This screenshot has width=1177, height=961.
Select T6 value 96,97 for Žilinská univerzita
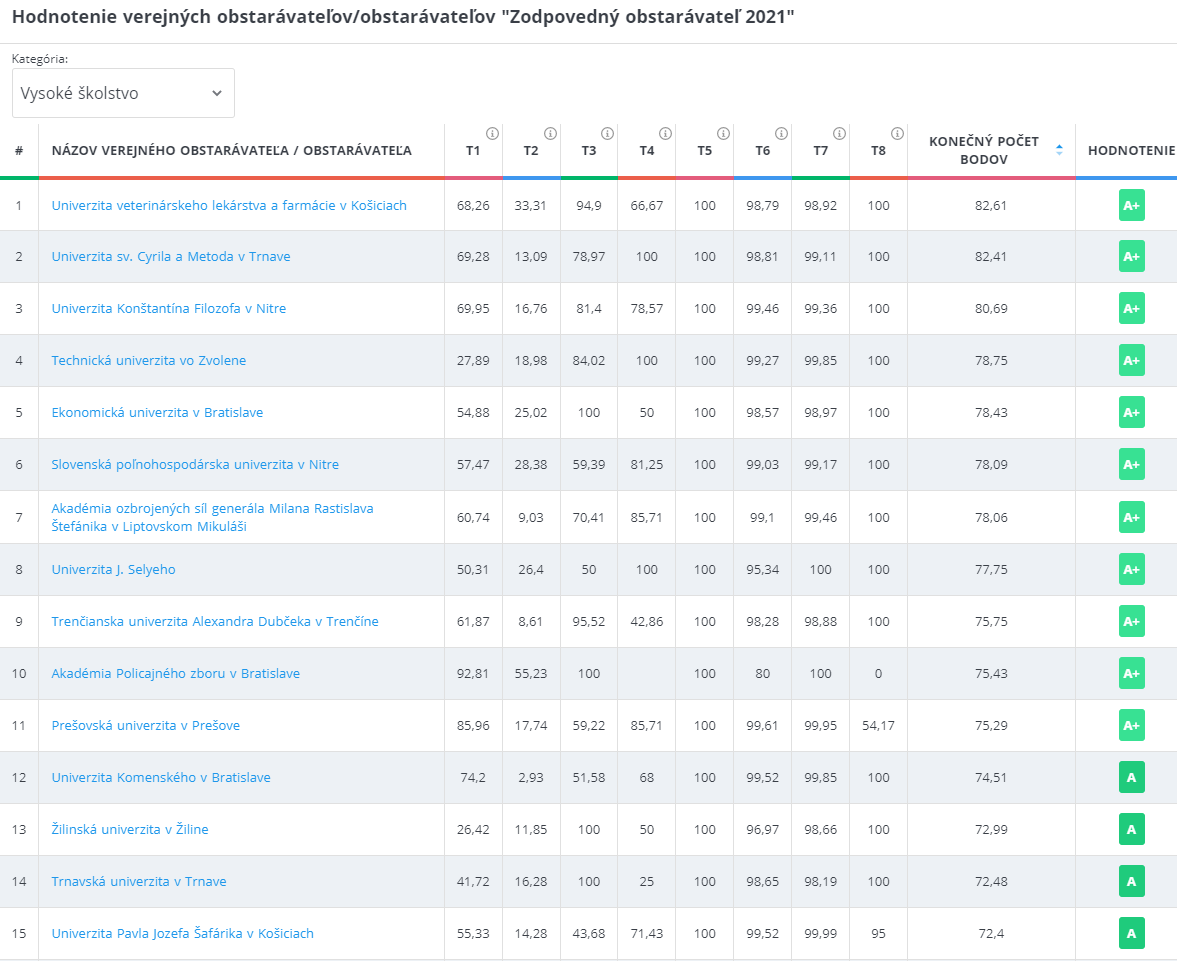click(x=763, y=830)
